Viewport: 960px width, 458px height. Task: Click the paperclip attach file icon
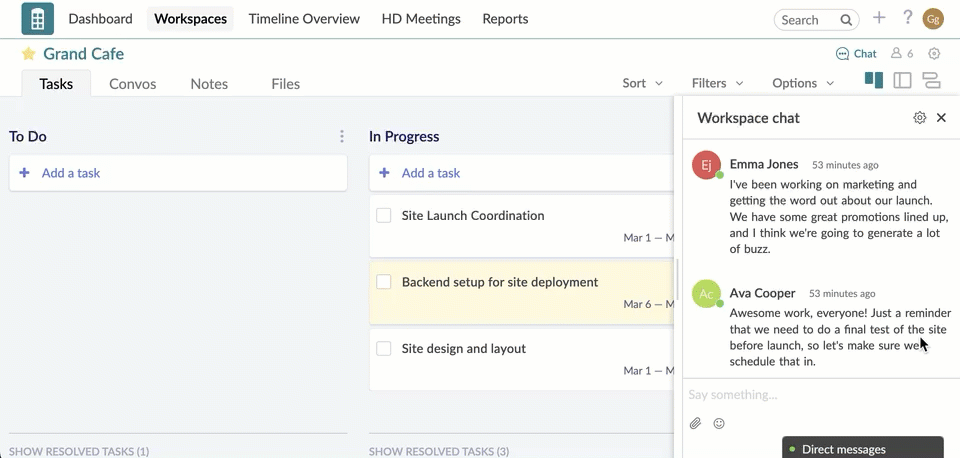695,423
